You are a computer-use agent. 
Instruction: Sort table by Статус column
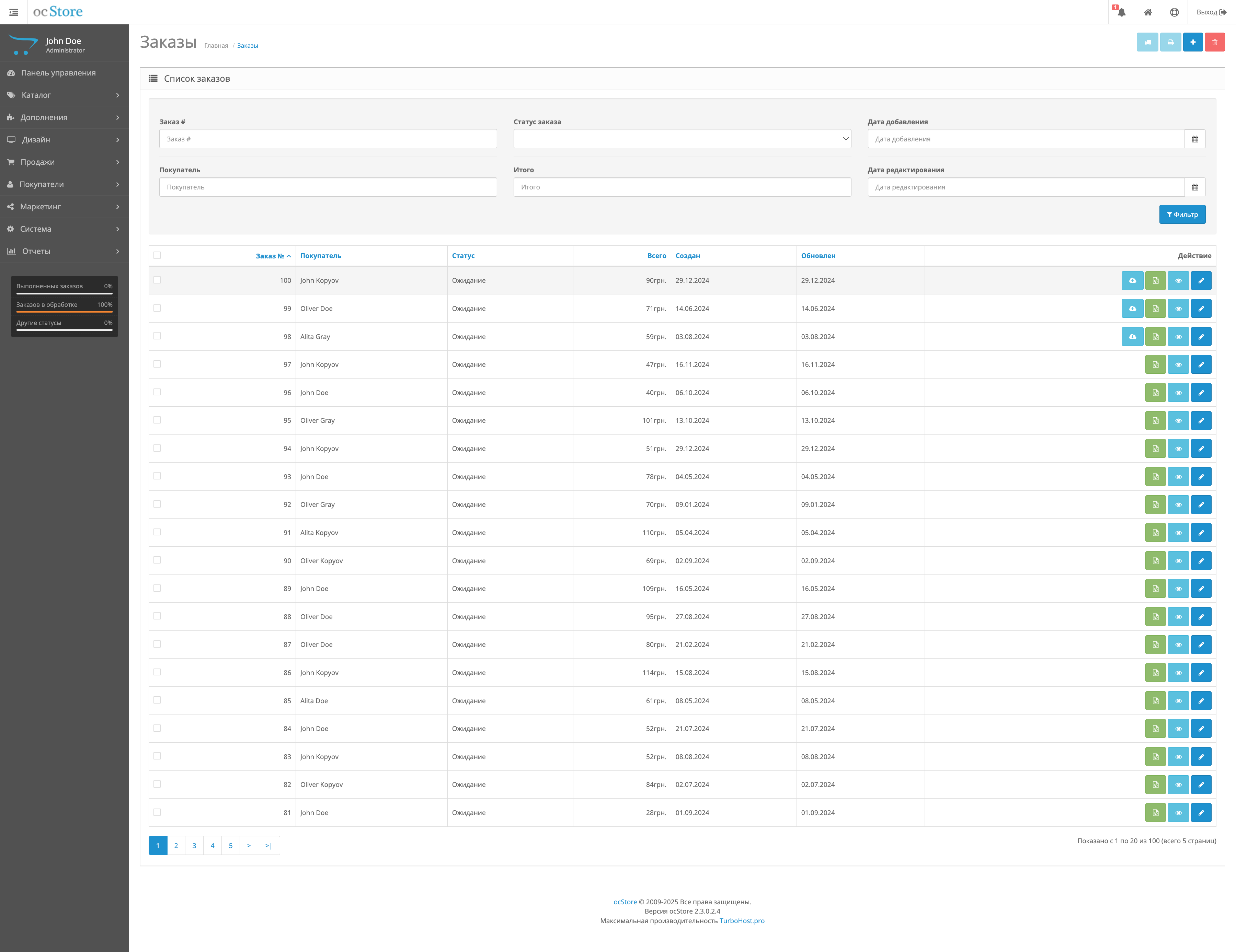coord(463,256)
